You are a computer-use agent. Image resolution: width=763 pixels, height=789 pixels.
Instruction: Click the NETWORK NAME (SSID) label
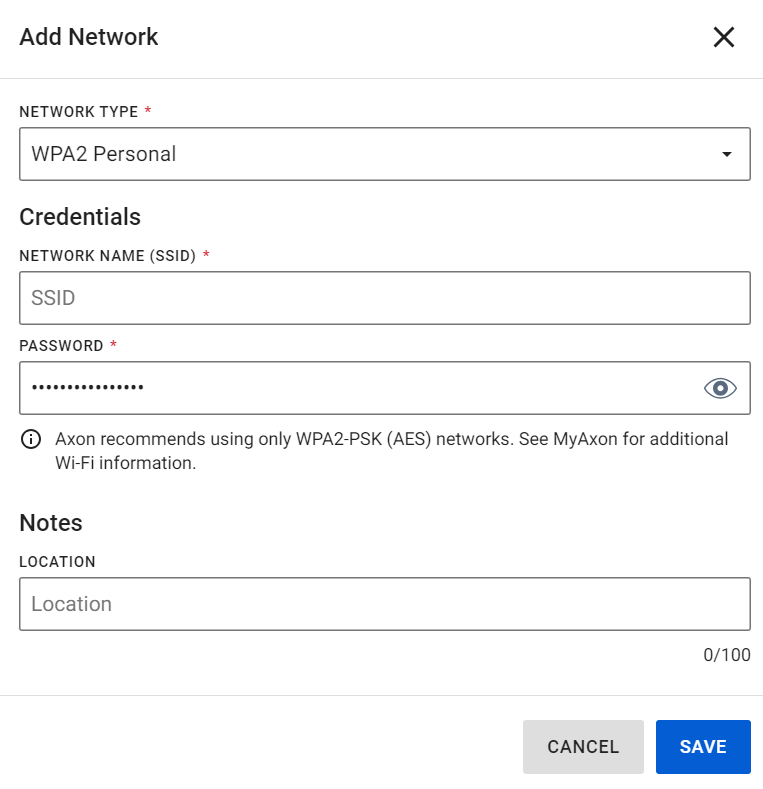[107, 256]
